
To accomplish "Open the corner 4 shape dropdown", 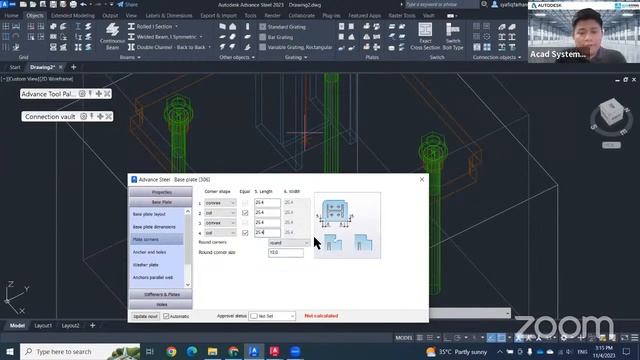I will (220, 233).
